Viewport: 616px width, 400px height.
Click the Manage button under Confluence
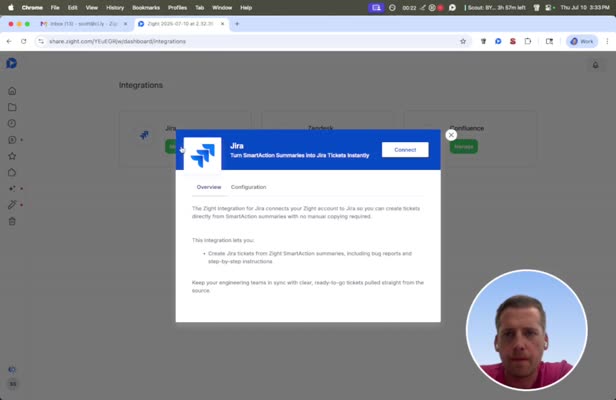tap(464, 147)
